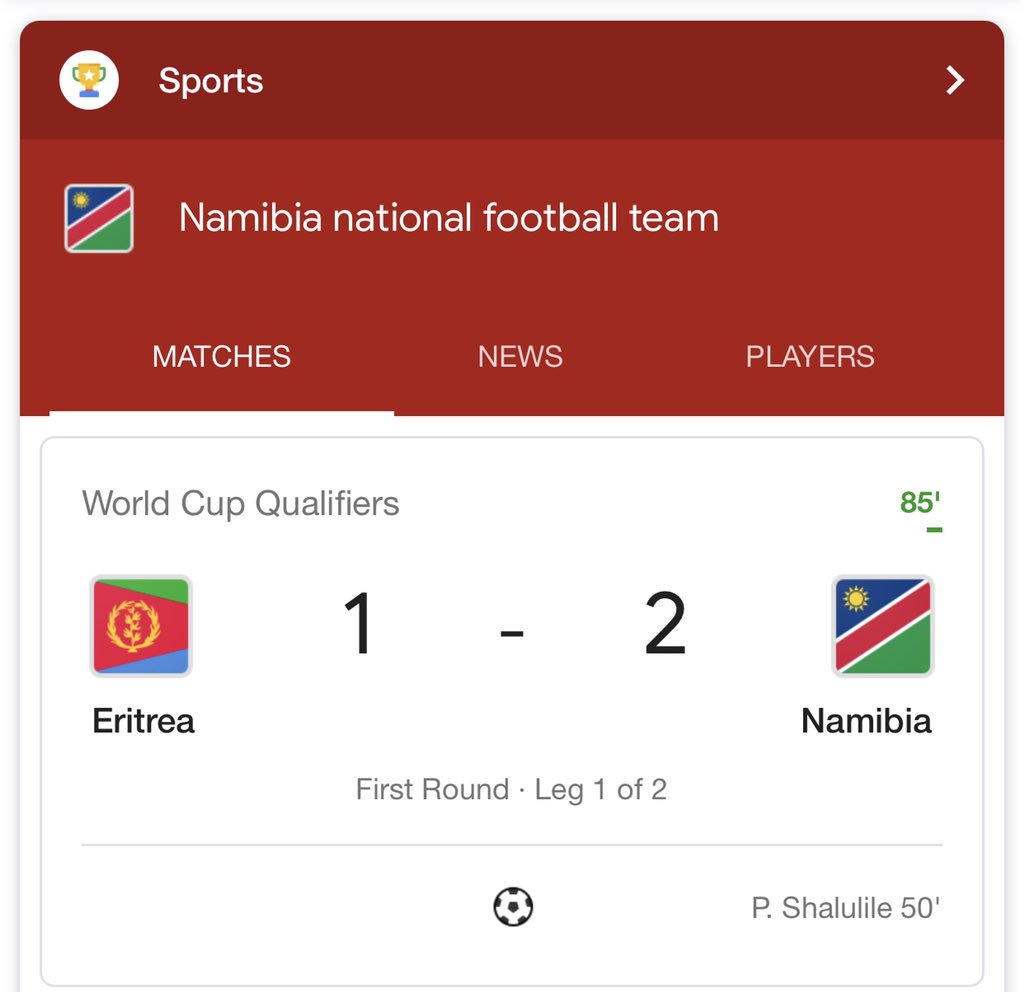This screenshot has width=1024, height=992.
Task: Click the live 85' match minute indicator
Action: (920, 503)
